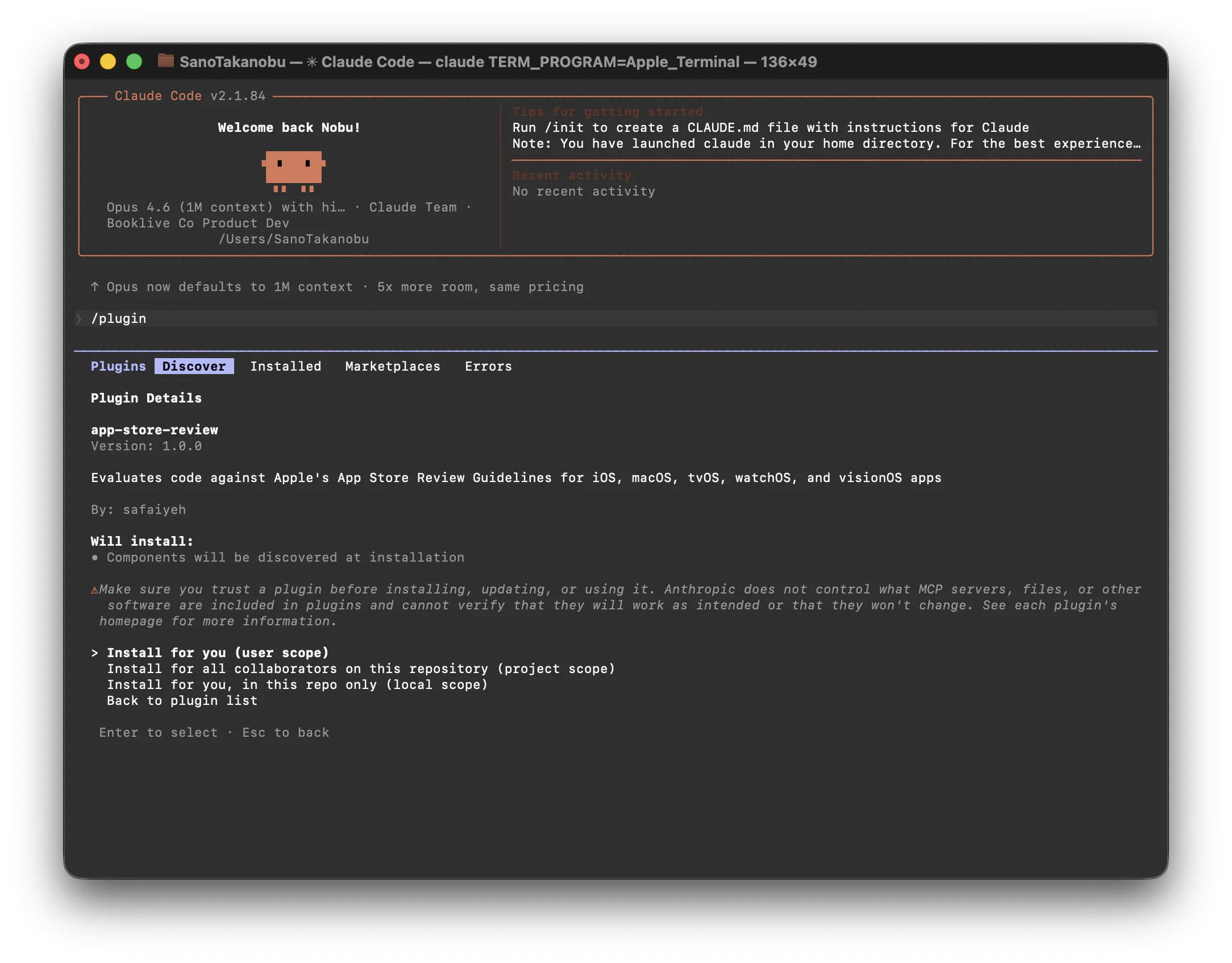
Task: Click the 'Opus now defaults to 1M context' notice
Action: 345,287
